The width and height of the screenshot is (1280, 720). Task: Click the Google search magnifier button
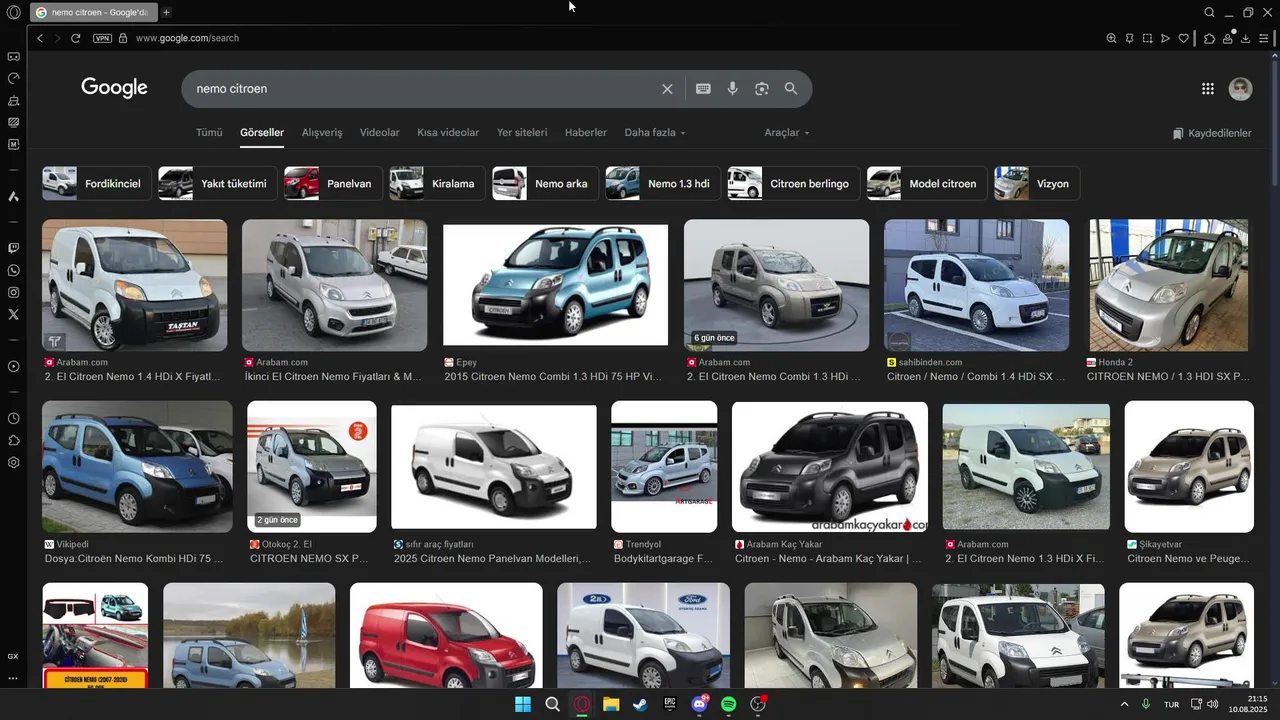791,89
